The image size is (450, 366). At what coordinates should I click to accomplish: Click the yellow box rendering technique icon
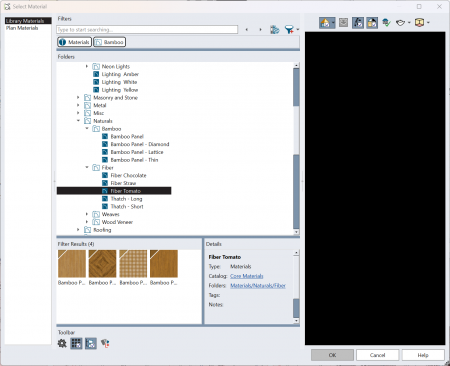[x=419, y=23]
